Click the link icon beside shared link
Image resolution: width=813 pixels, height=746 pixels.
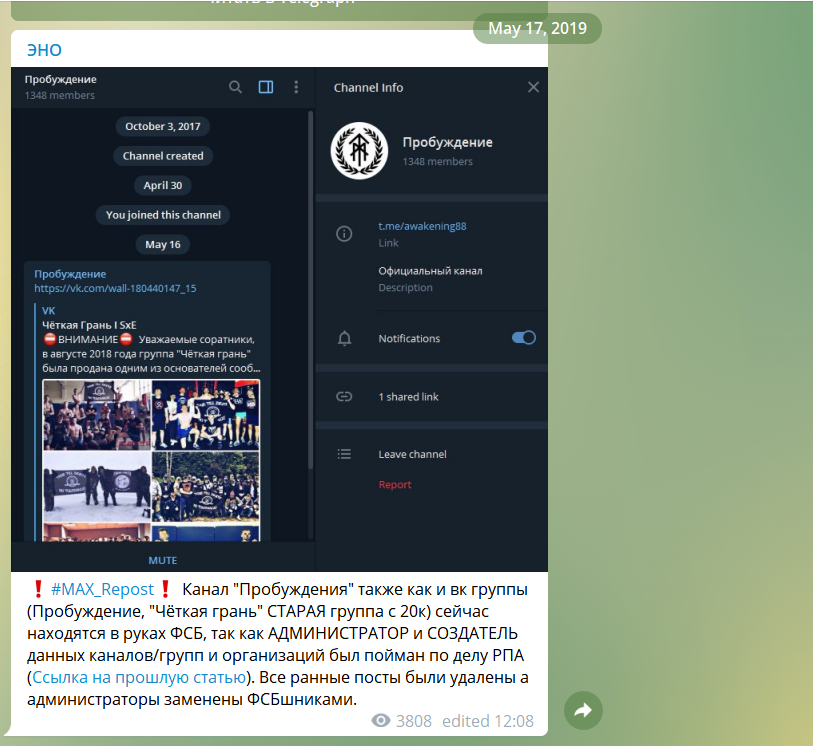(x=344, y=397)
